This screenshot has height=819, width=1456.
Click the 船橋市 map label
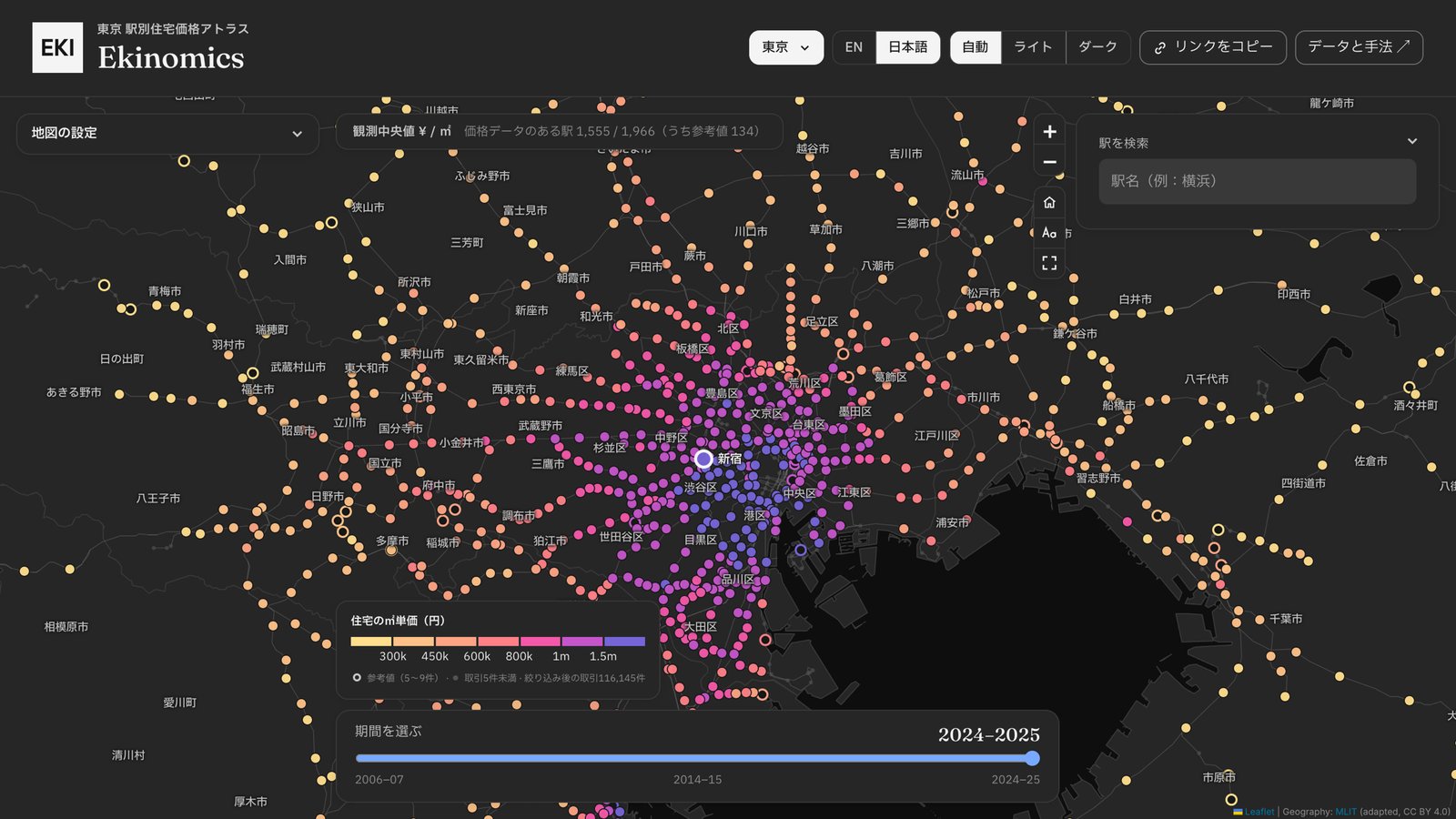coord(1118,405)
